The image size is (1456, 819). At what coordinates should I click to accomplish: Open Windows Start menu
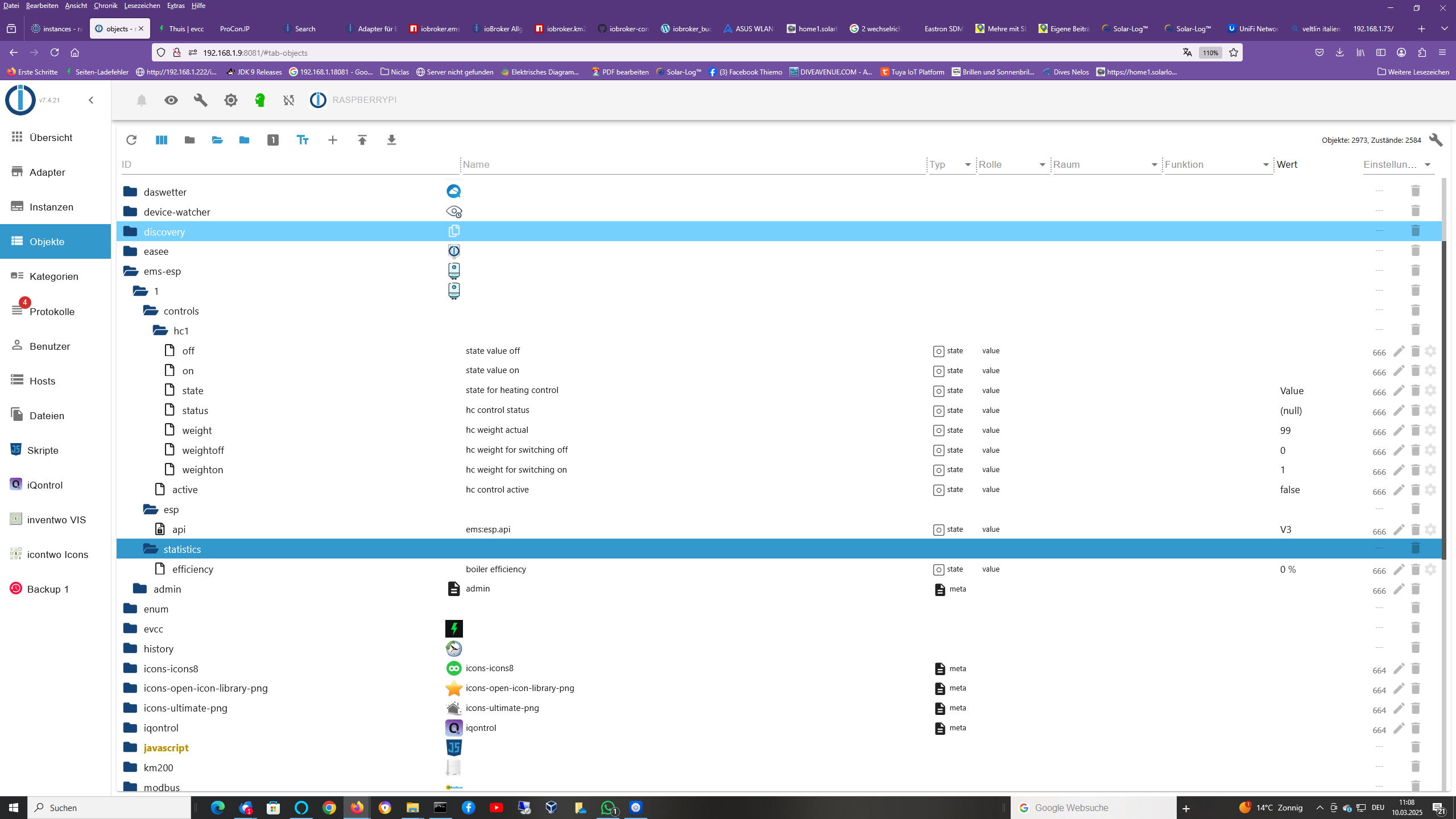coord(14,808)
